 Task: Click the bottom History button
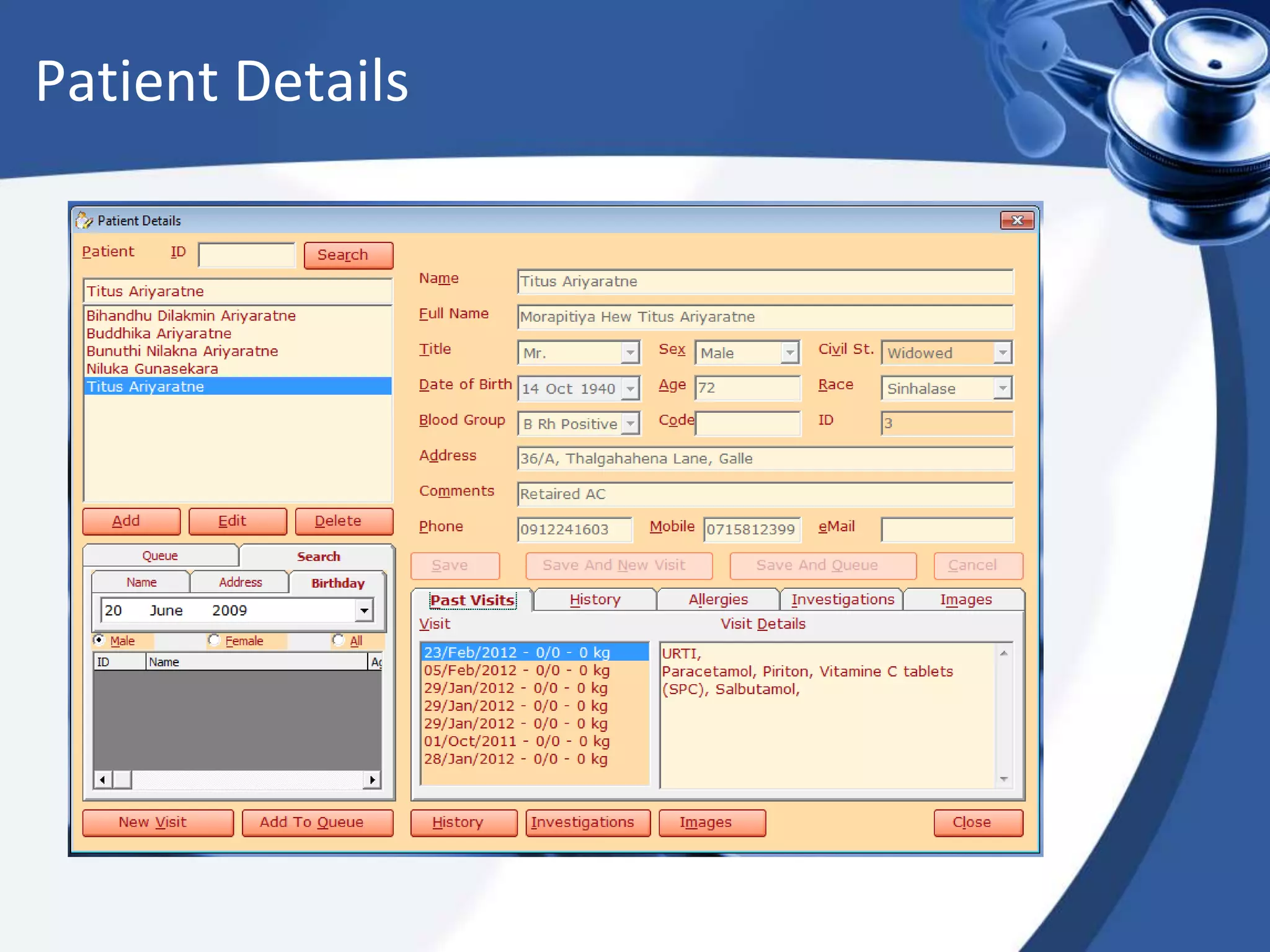coord(464,822)
